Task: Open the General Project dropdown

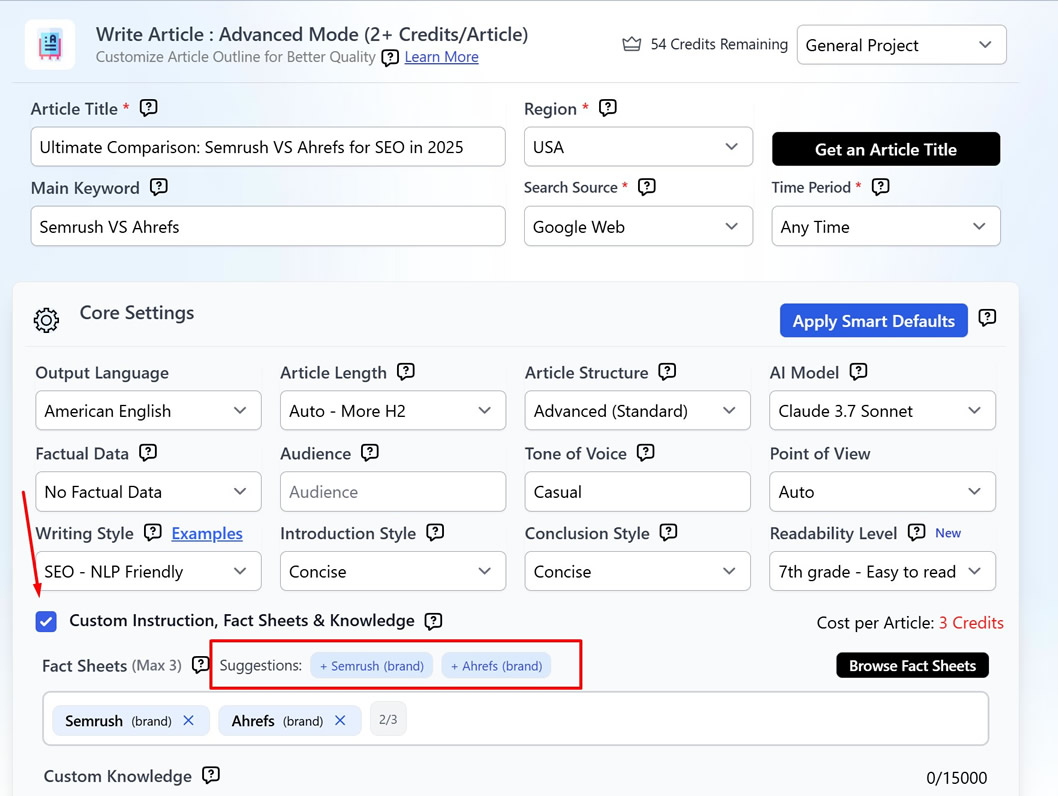Action: 901,45
